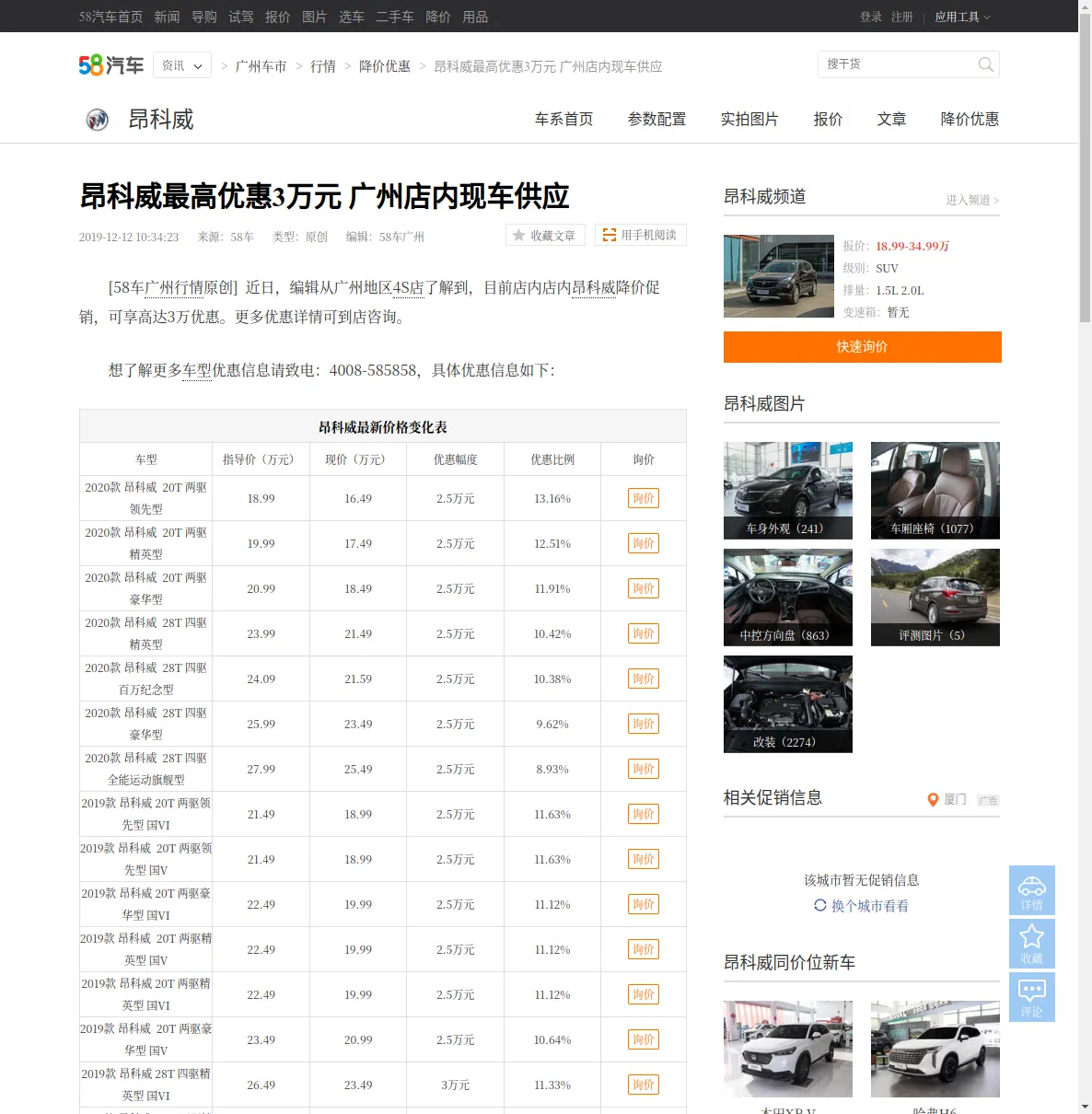Click the 昂科威 series title
Screen dimensions: 1092x1114
[161, 120]
